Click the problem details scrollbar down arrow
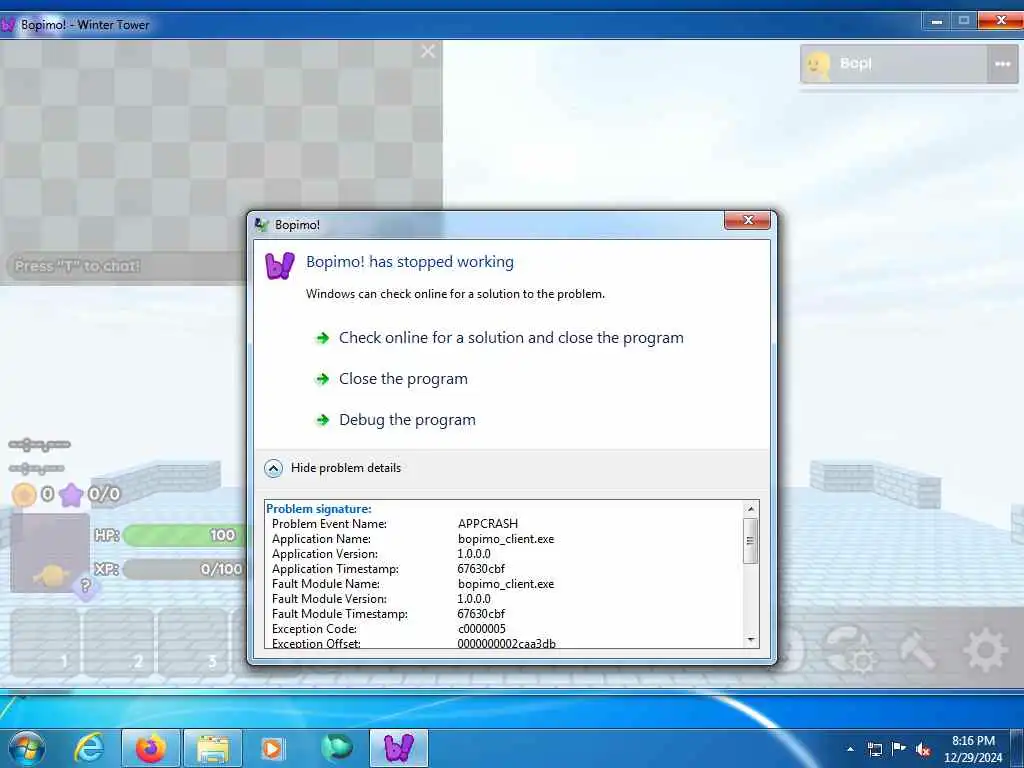The image size is (1024, 768). click(x=750, y=640)
